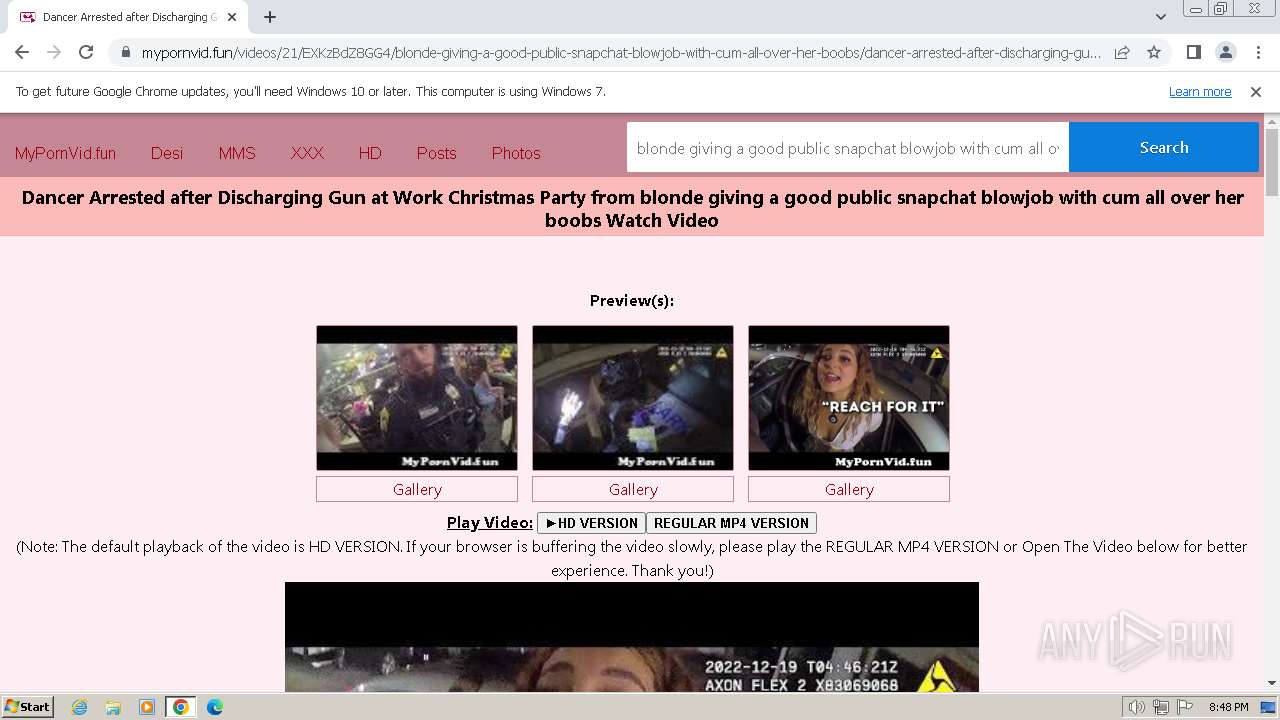Screen dimensions: 1280x720
Task: Open the 'REACH FOR IT' preview thumbnail
Action: [x=849, y=398]
